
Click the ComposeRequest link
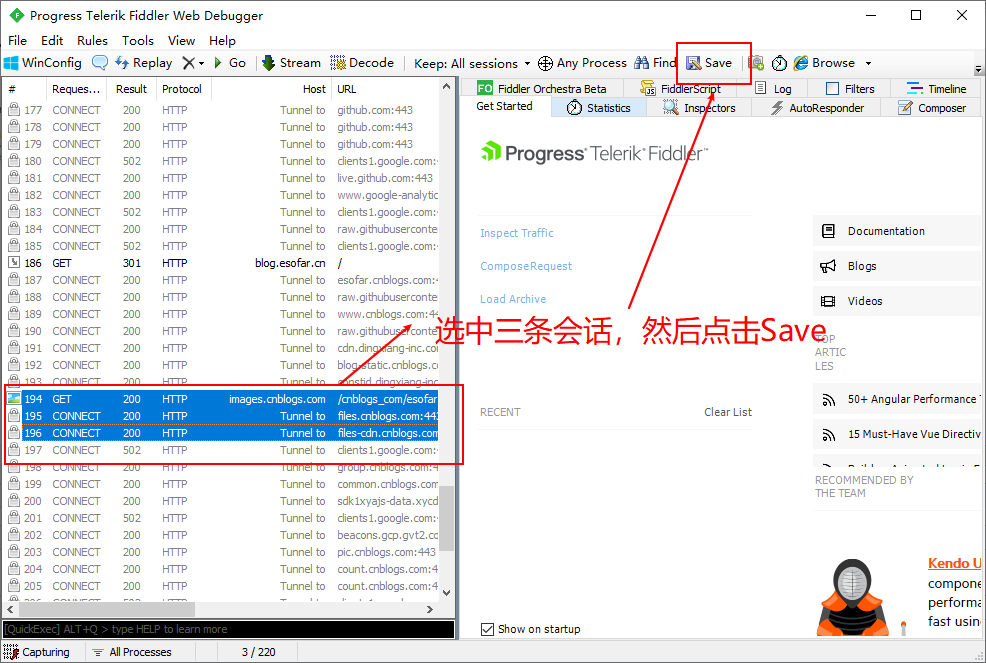(x=526, y=266)
